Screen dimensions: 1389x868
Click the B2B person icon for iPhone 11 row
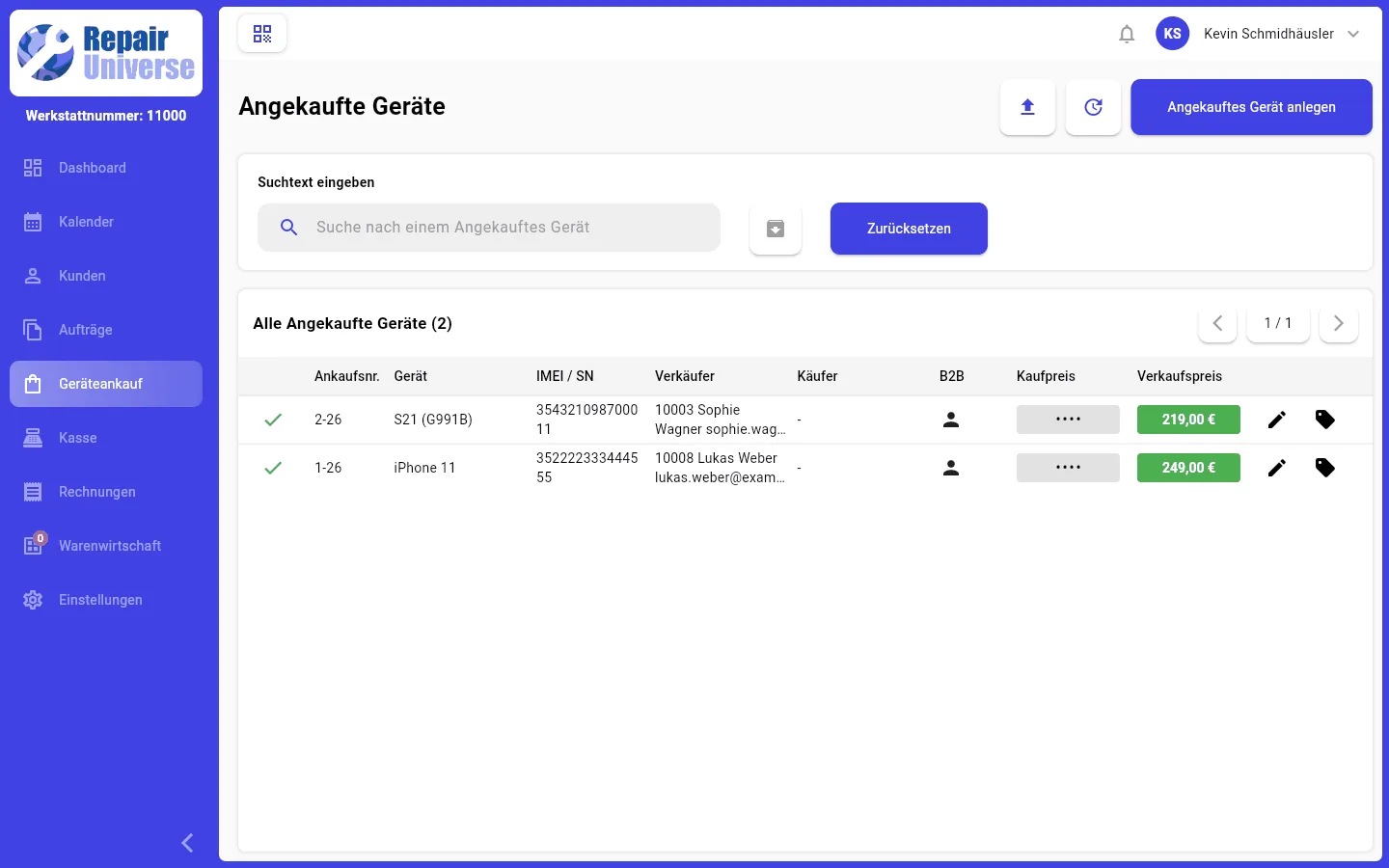(951, 468)
